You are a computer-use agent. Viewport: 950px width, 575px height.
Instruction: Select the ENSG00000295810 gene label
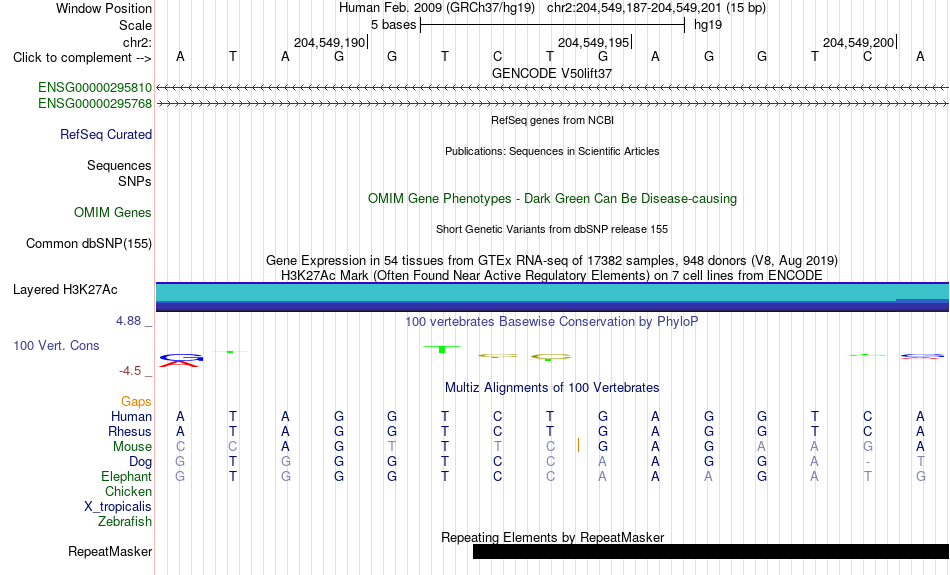click(x=95, y=88)
